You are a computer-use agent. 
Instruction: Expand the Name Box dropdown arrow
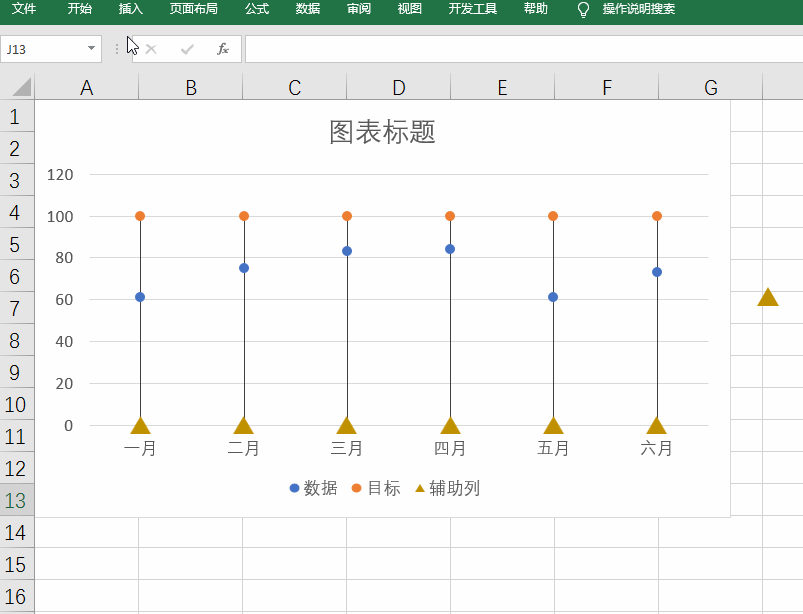point(91,49)
